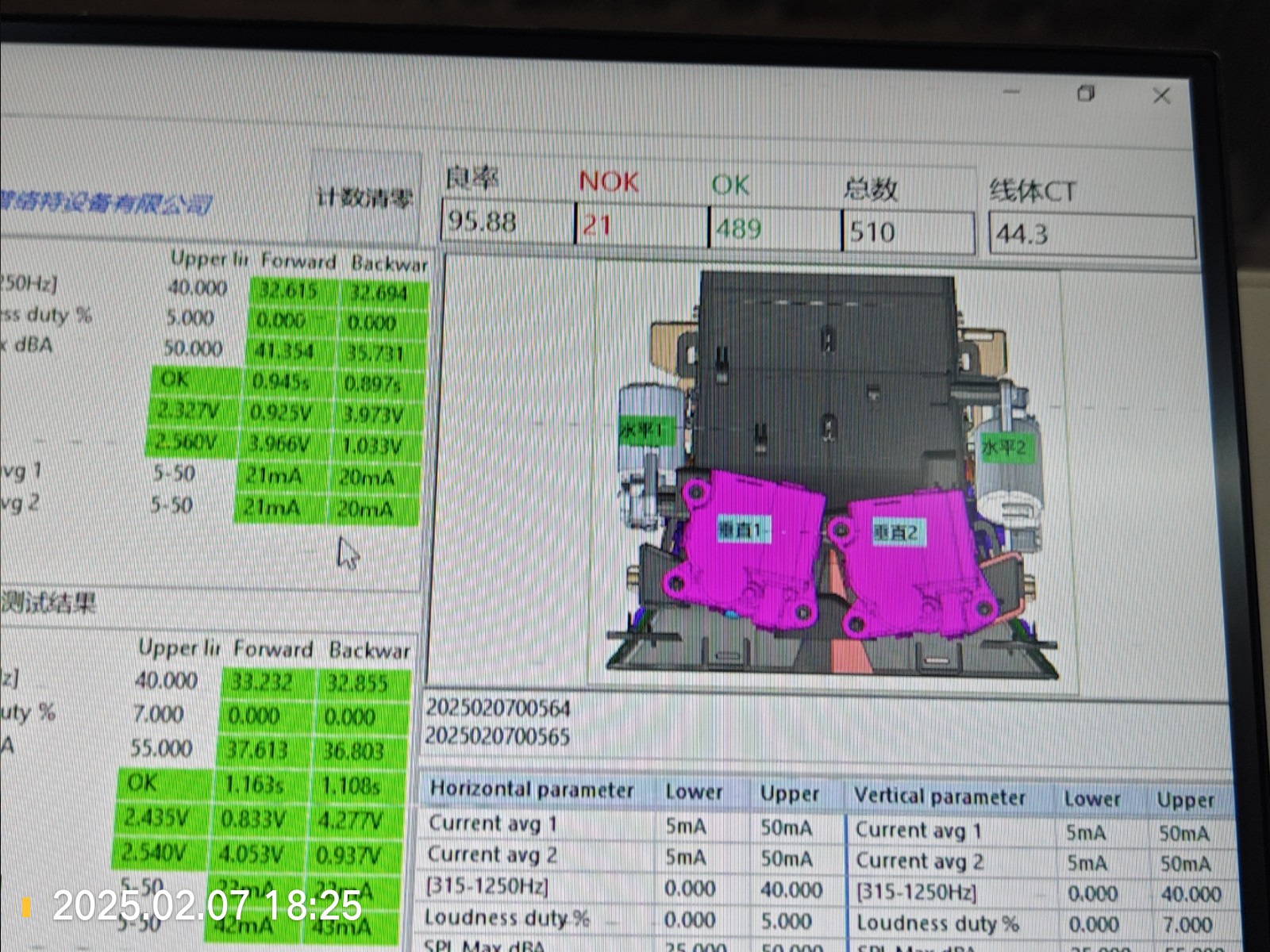Click the green Forward cell showing 32.615
This screenshot has height=952, width=1270.
(289, 291)
